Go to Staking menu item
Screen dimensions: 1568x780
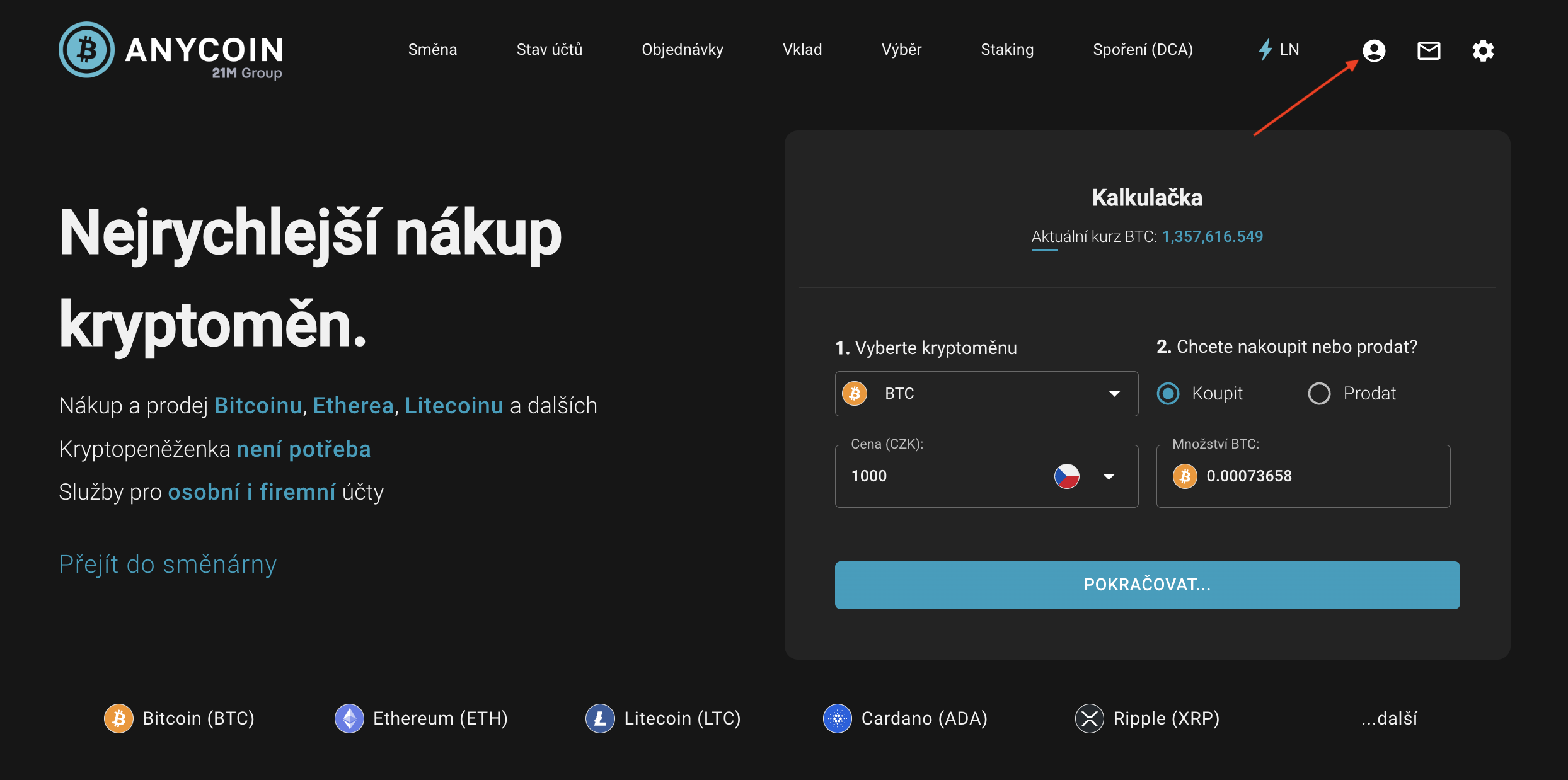1007,50
